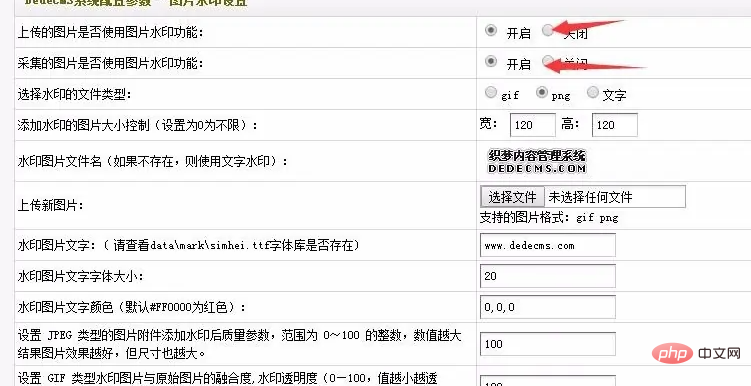Click the 支持的图片格式: gif png text
751x386 pixels.
[549, 218]
